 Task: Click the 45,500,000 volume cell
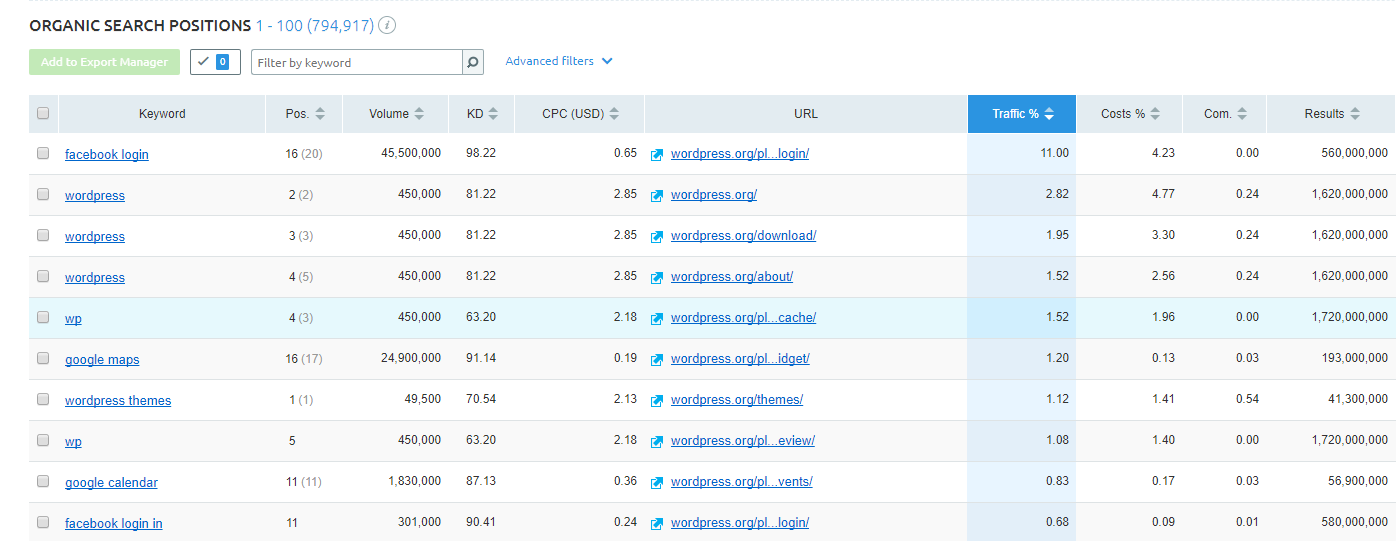pyautogui.click(x=411, y=154)
